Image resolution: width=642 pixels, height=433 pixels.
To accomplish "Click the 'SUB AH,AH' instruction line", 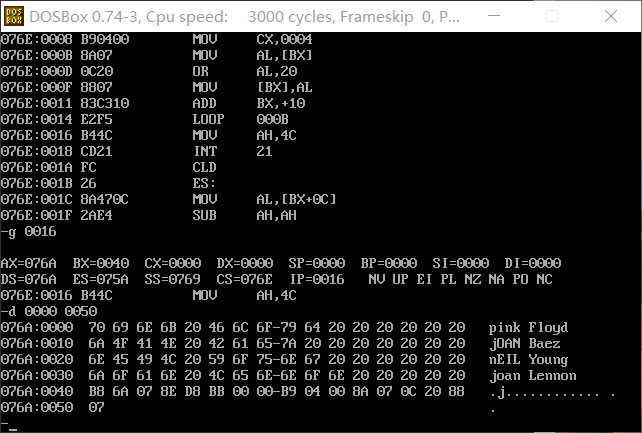I will pyautogui.click(x=149, y=215).
